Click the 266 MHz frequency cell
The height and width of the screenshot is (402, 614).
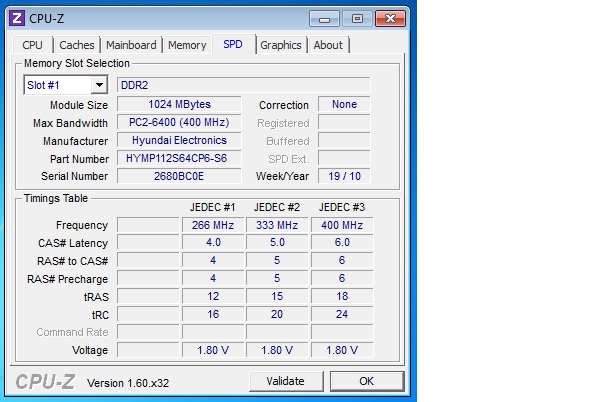(213, 225)
